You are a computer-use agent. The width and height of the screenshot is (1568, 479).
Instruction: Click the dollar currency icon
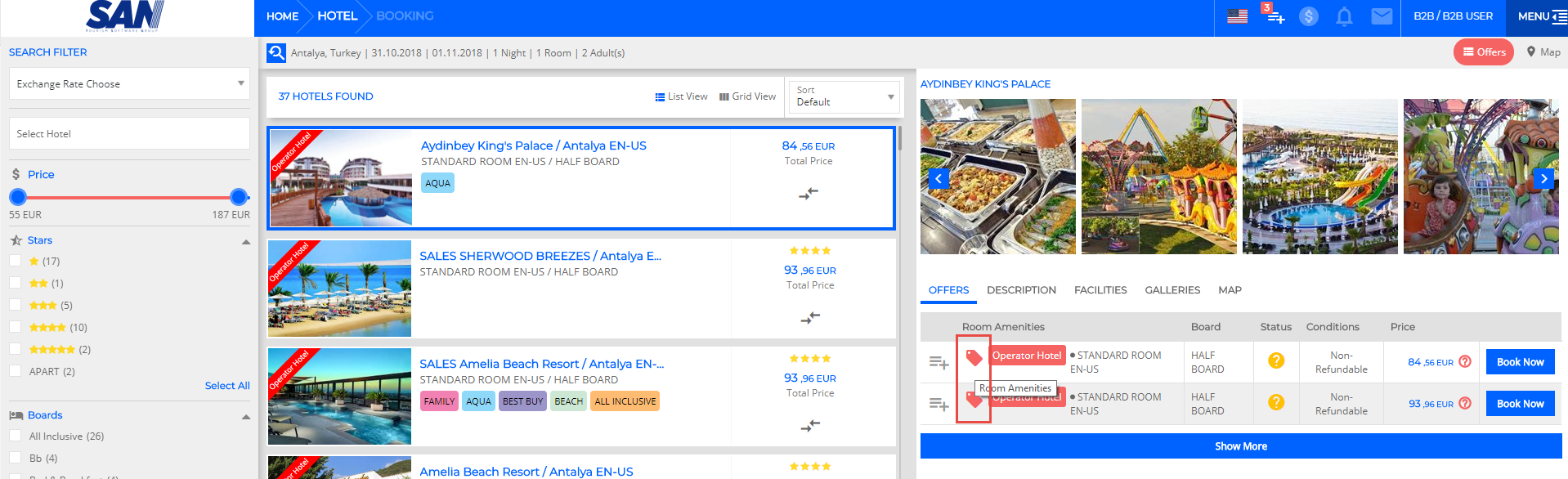coord(1308,16)
